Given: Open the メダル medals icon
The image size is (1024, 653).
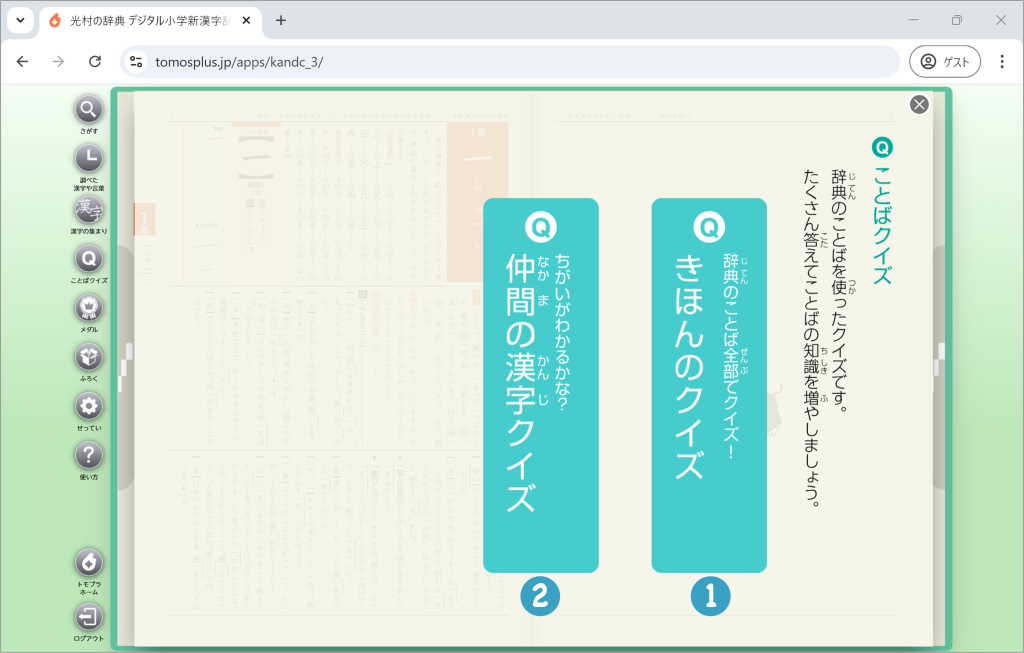Looking at the screenshot, I should coord(89,308).
